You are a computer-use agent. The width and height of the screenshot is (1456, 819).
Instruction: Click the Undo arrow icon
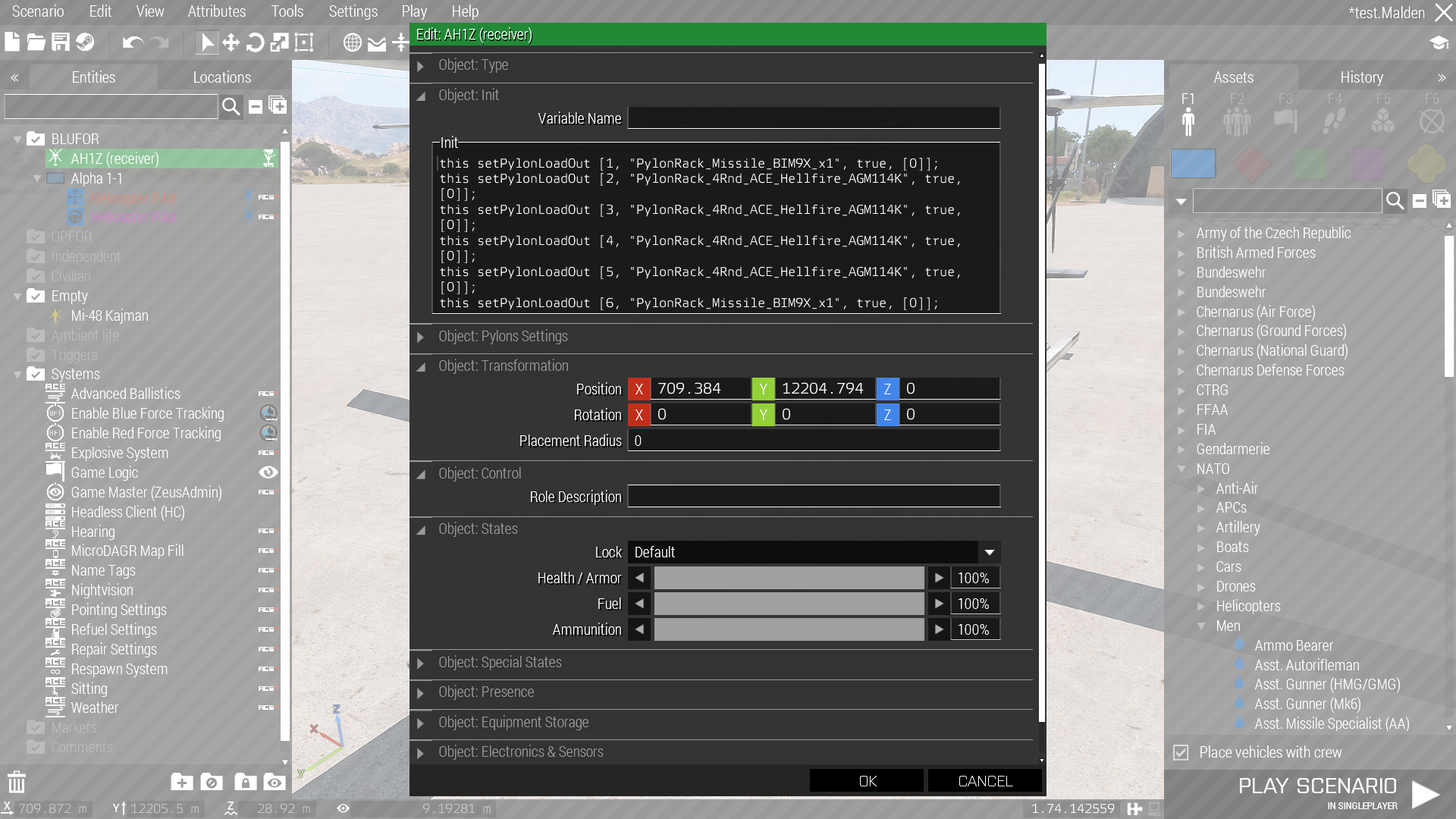[133, 42]
